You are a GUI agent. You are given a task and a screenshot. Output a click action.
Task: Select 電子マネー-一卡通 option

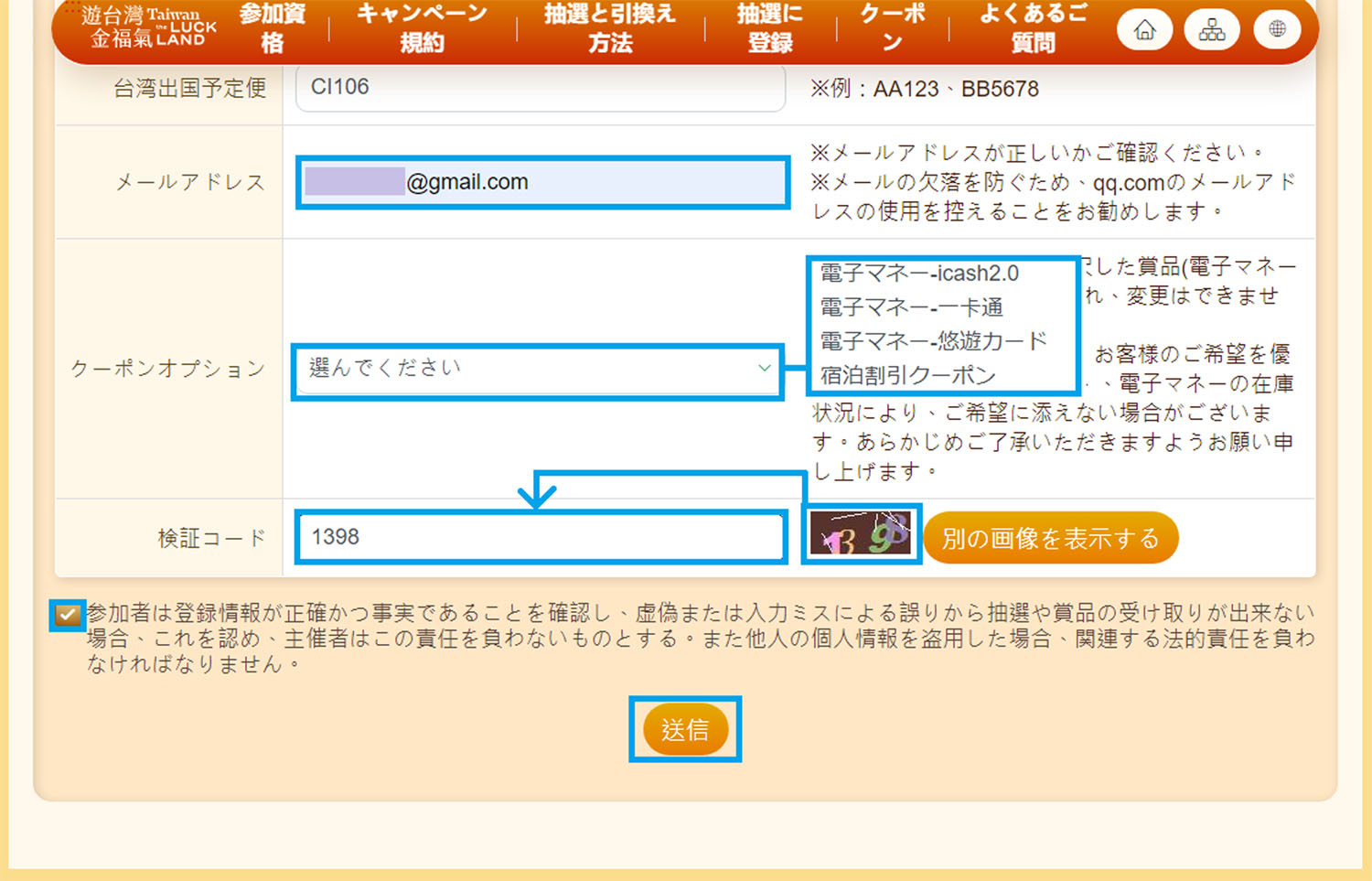point(911,307)
